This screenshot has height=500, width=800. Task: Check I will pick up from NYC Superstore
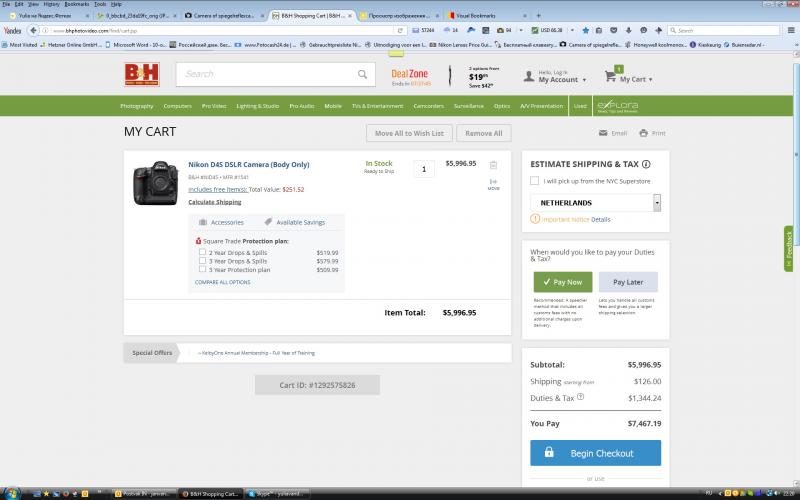(534, 181)
